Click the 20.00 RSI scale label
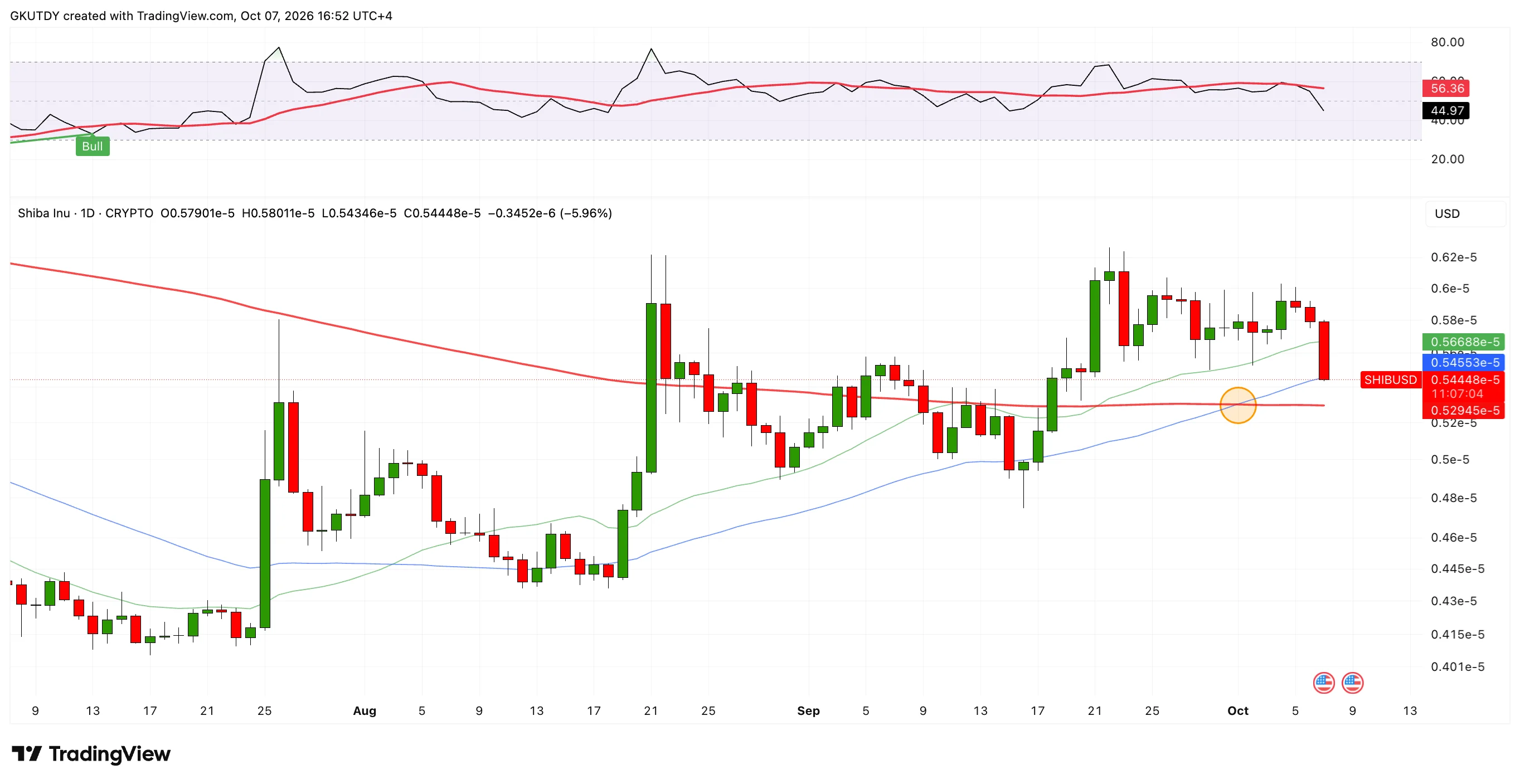 [1448, 159]
